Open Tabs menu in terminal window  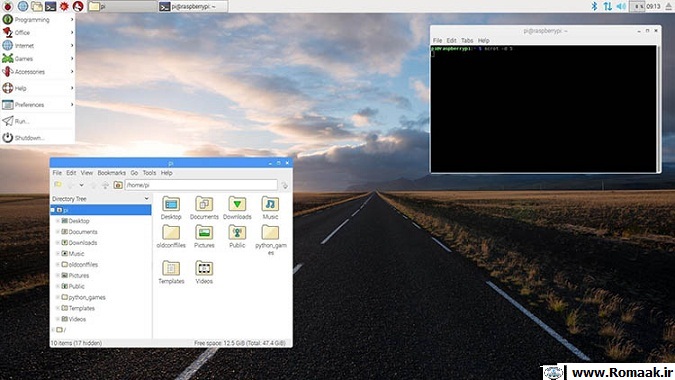coord(467,40)
